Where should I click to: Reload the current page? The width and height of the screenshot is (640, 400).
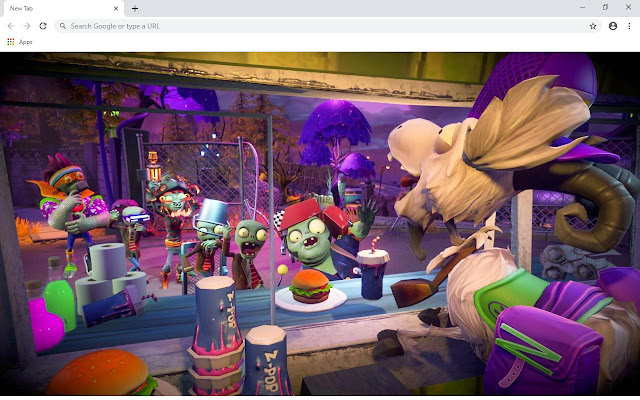[43, 26]
